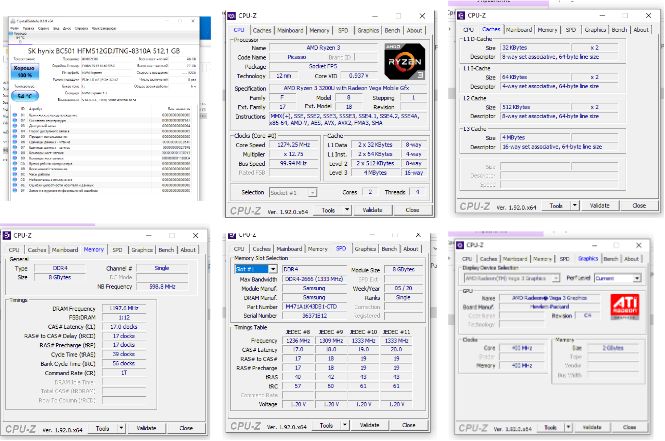Click the CAS# Latency '17.0 clocks' value
The image size is (665, 441).
(x=124, y=327)
